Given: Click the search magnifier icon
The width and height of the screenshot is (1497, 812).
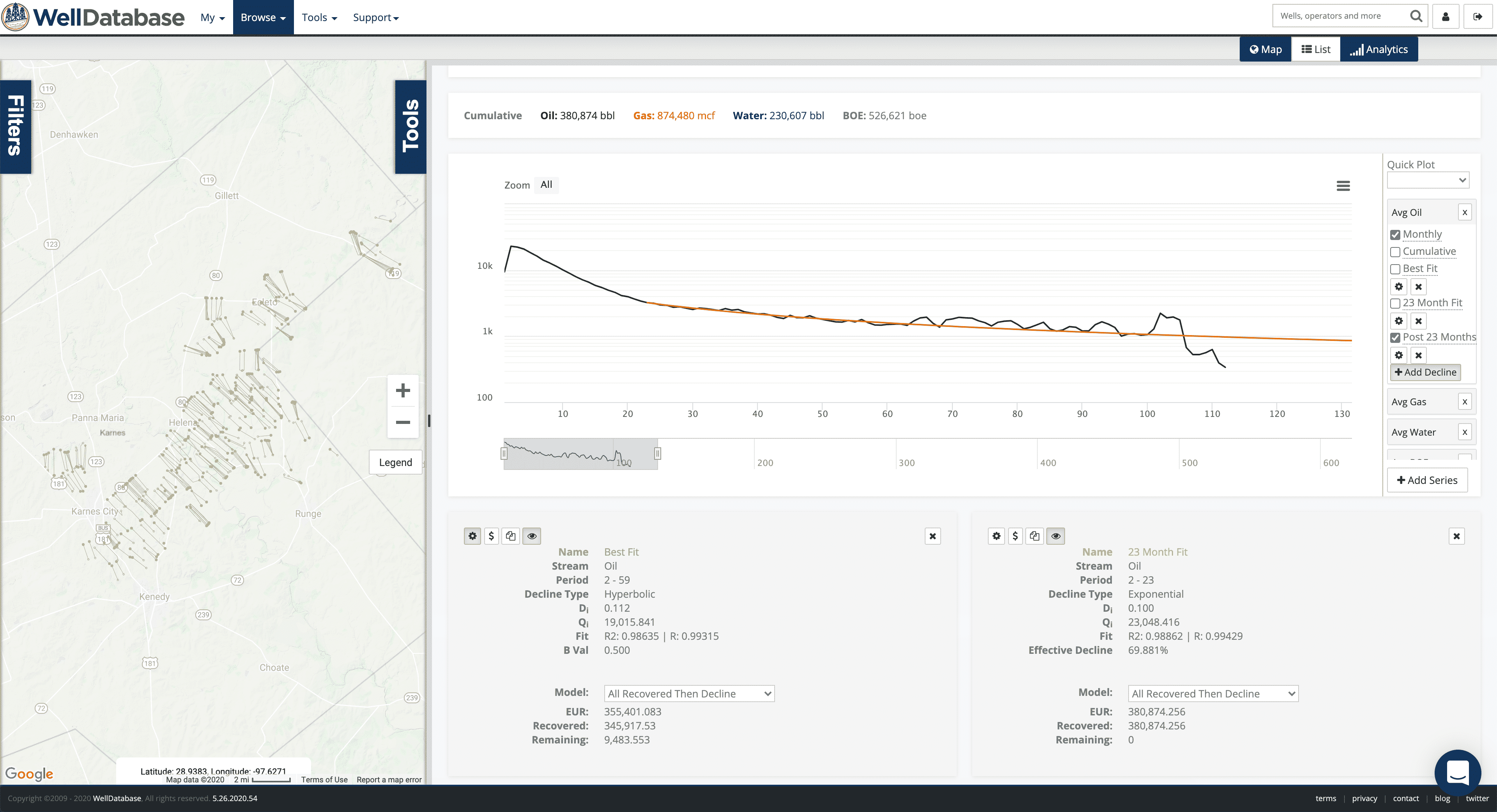Looking at the screenshot, I should 1416,16.
